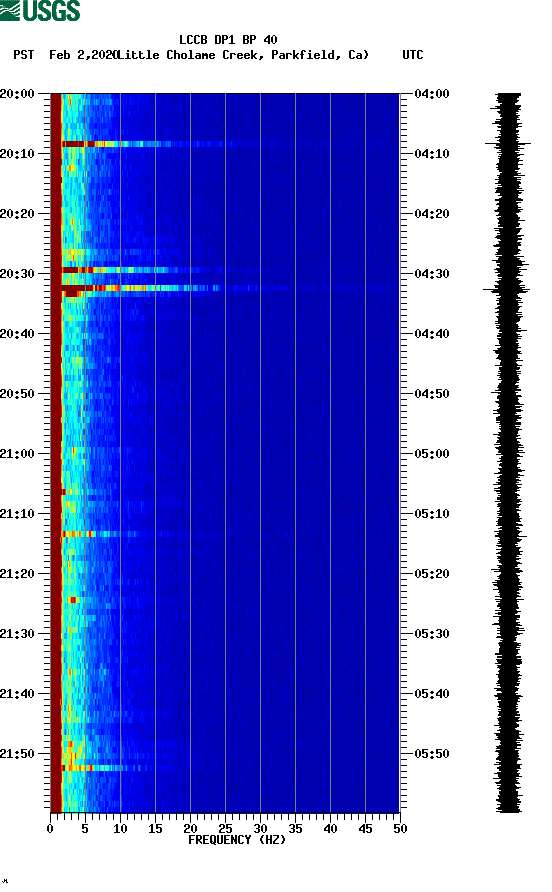Click the 21:00 PST time label

(17, 453)
